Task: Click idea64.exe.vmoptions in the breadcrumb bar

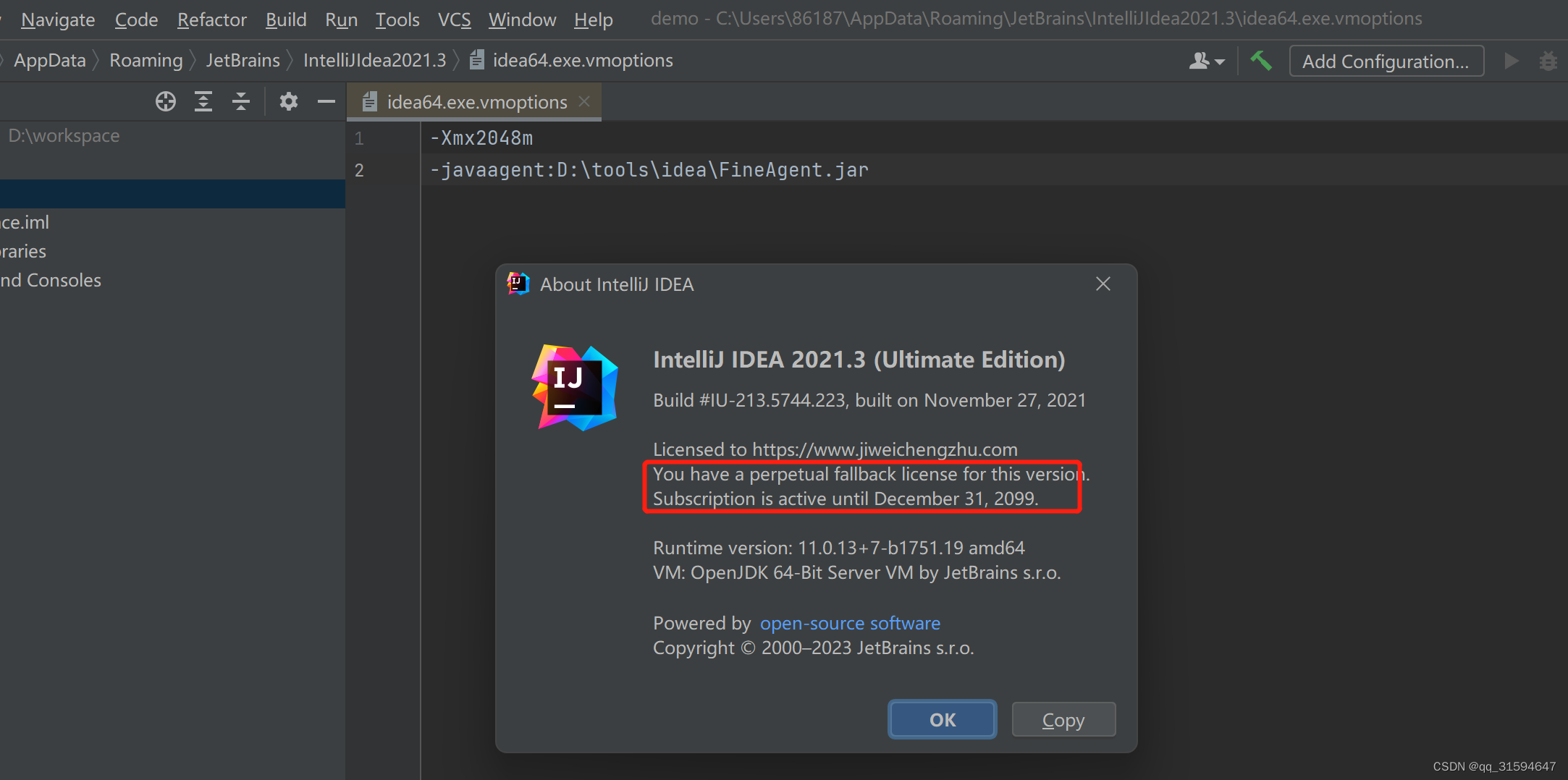Action: (x=572, y=60)
